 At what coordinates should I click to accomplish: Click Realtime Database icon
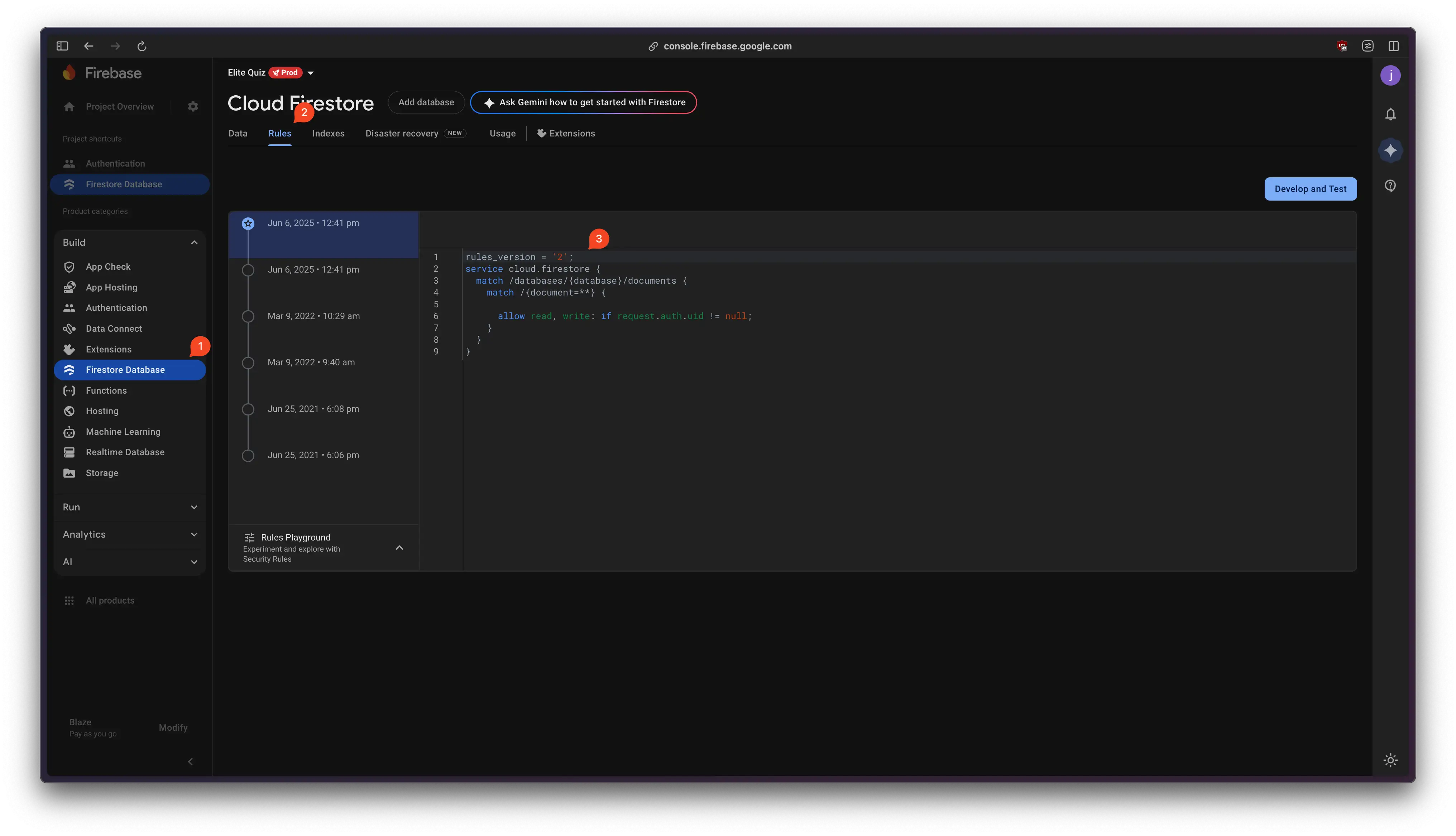(70, 452)
